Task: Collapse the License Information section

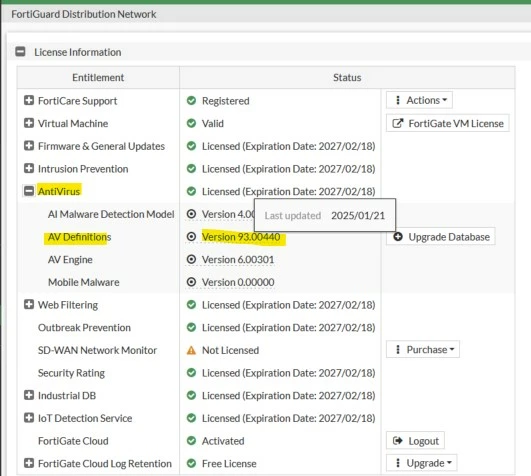Action: 20,52
